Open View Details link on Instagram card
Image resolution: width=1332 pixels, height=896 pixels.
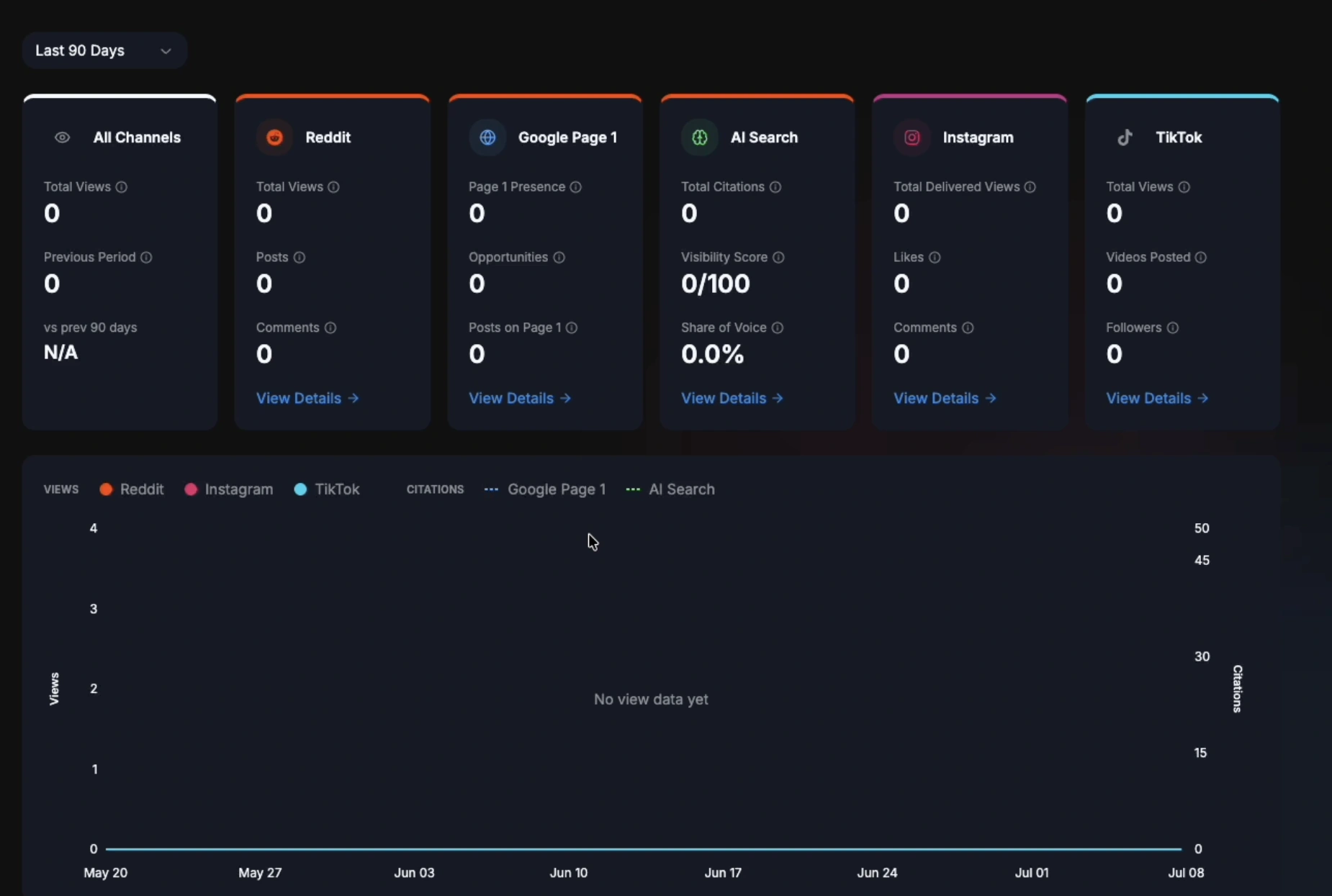tap(945, 398)
